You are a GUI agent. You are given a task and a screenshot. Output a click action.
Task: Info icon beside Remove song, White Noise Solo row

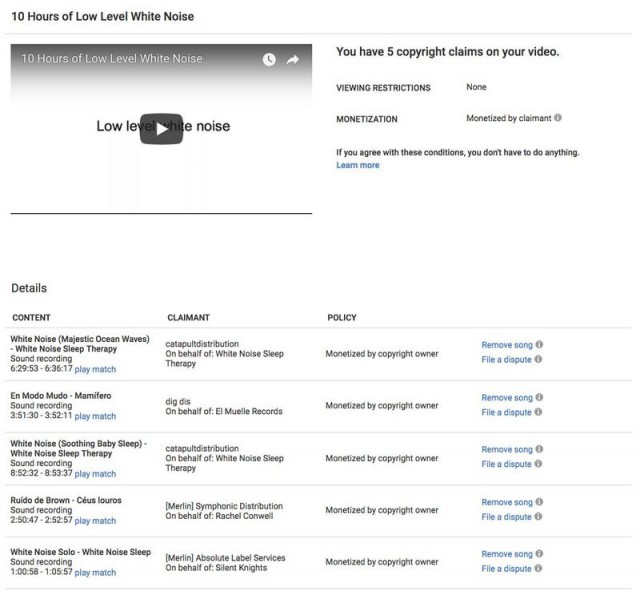(x=539, y=553)
